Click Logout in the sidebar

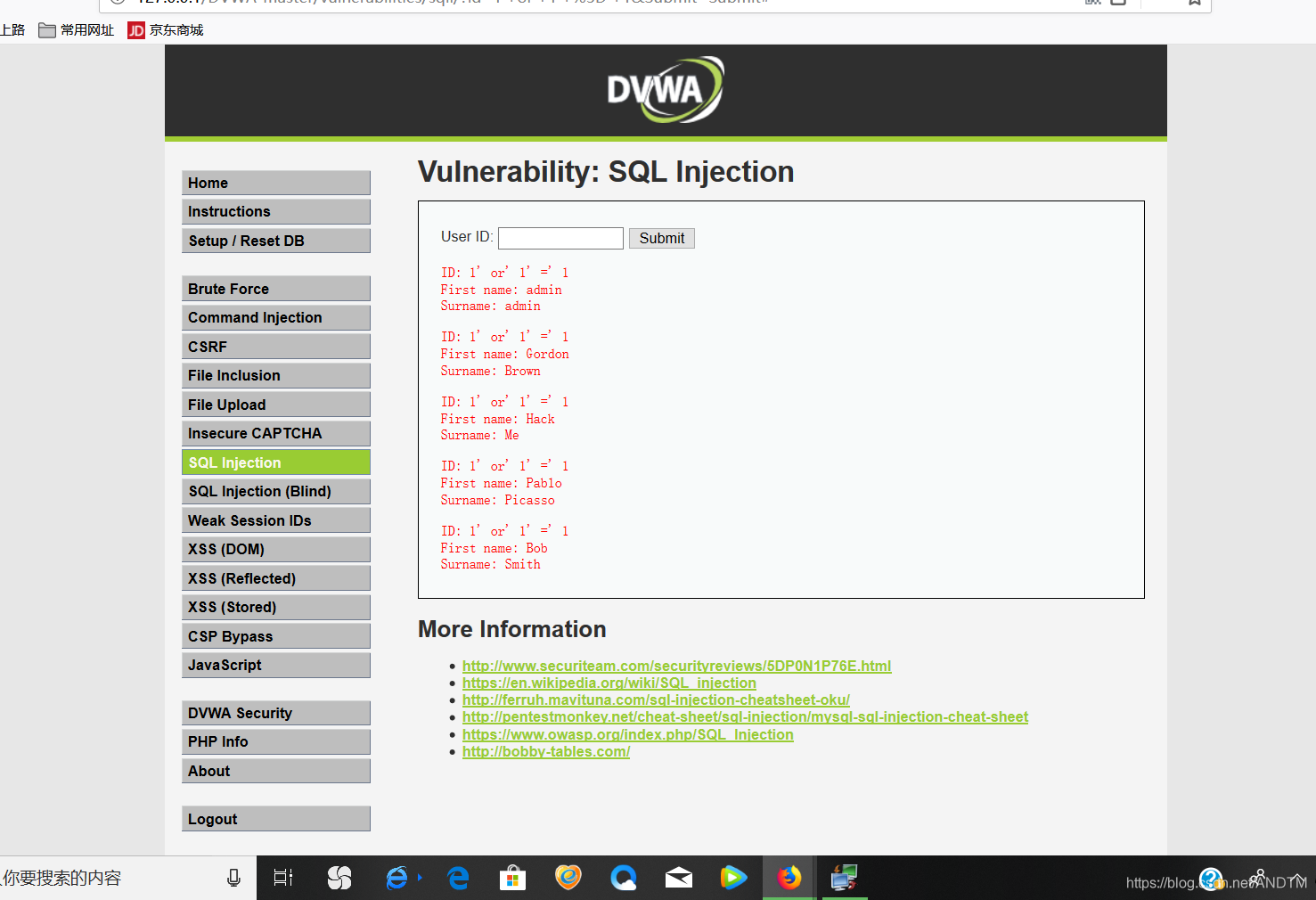(x=276, y=819)
